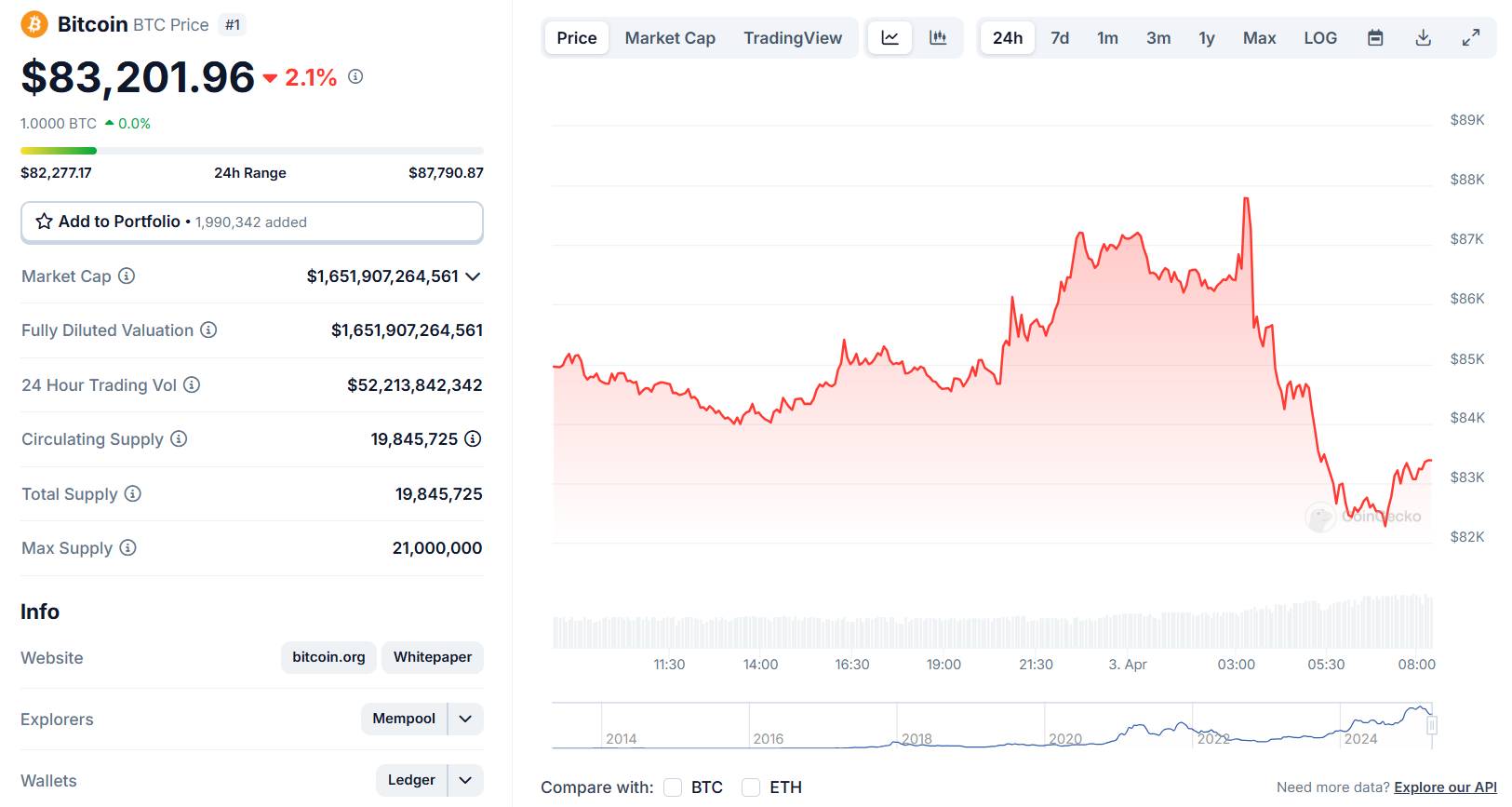Download chart data icon

(1423, 38)
